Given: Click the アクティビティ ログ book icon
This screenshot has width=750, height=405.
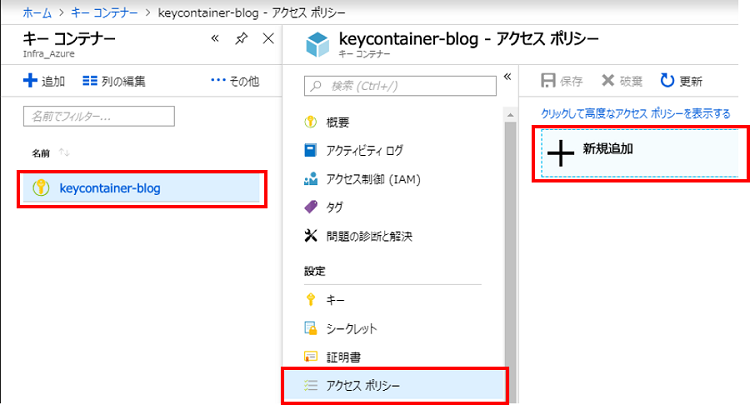Looking at the screenshot, I should [310, 150].
